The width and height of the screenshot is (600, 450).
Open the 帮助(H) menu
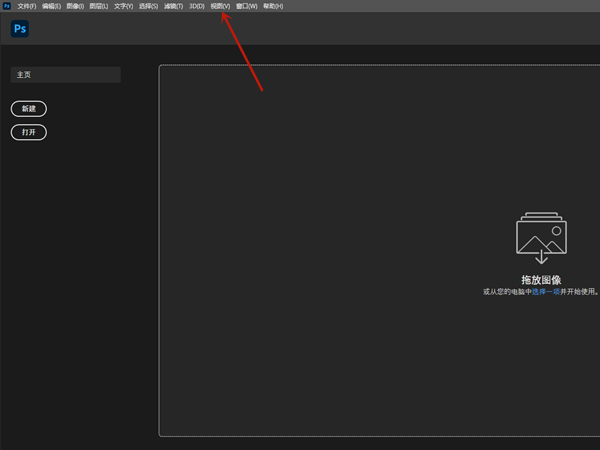tap(273, 6)
